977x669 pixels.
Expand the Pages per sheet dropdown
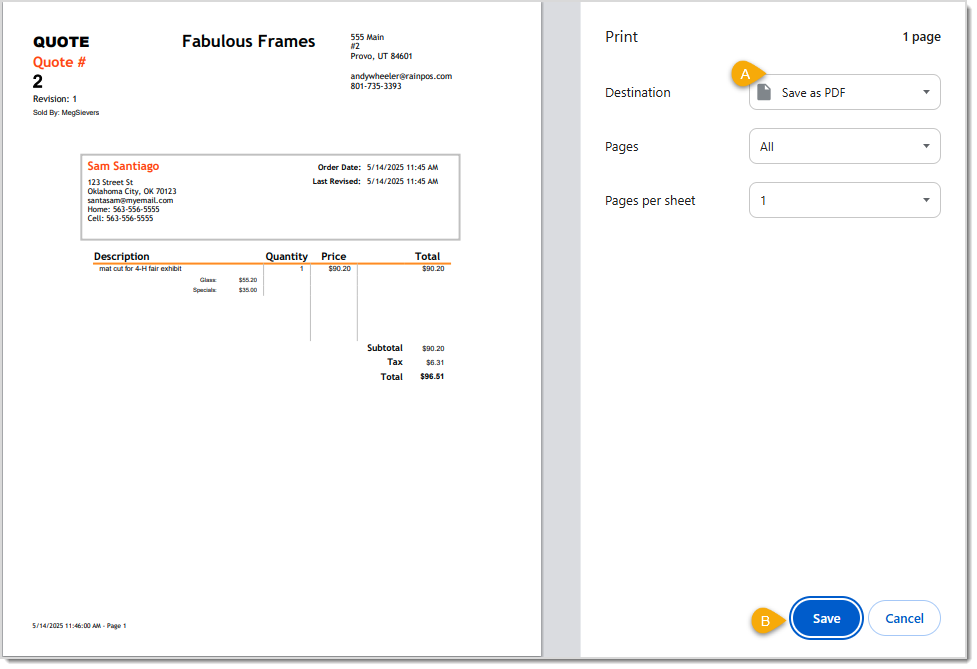pos(844,199)
